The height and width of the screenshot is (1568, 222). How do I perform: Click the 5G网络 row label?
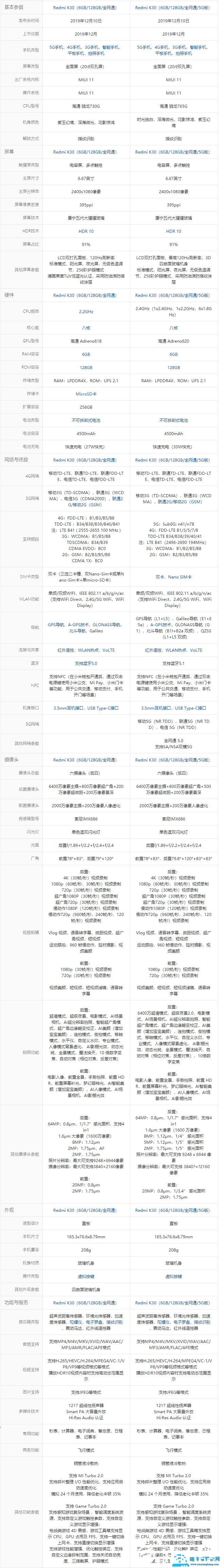pyautogui.click(x=32, y=724)
